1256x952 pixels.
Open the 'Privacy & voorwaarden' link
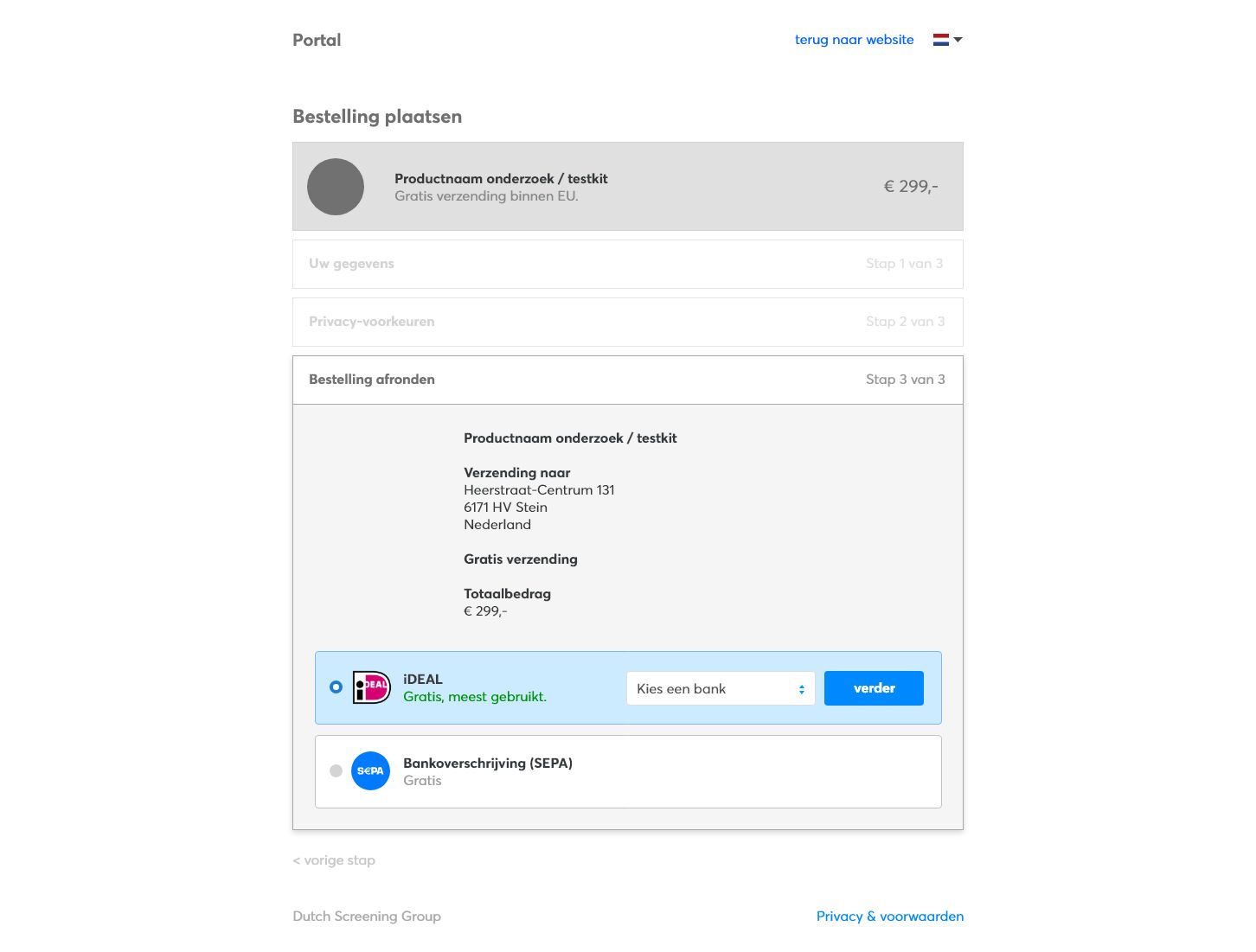(890, 917)
